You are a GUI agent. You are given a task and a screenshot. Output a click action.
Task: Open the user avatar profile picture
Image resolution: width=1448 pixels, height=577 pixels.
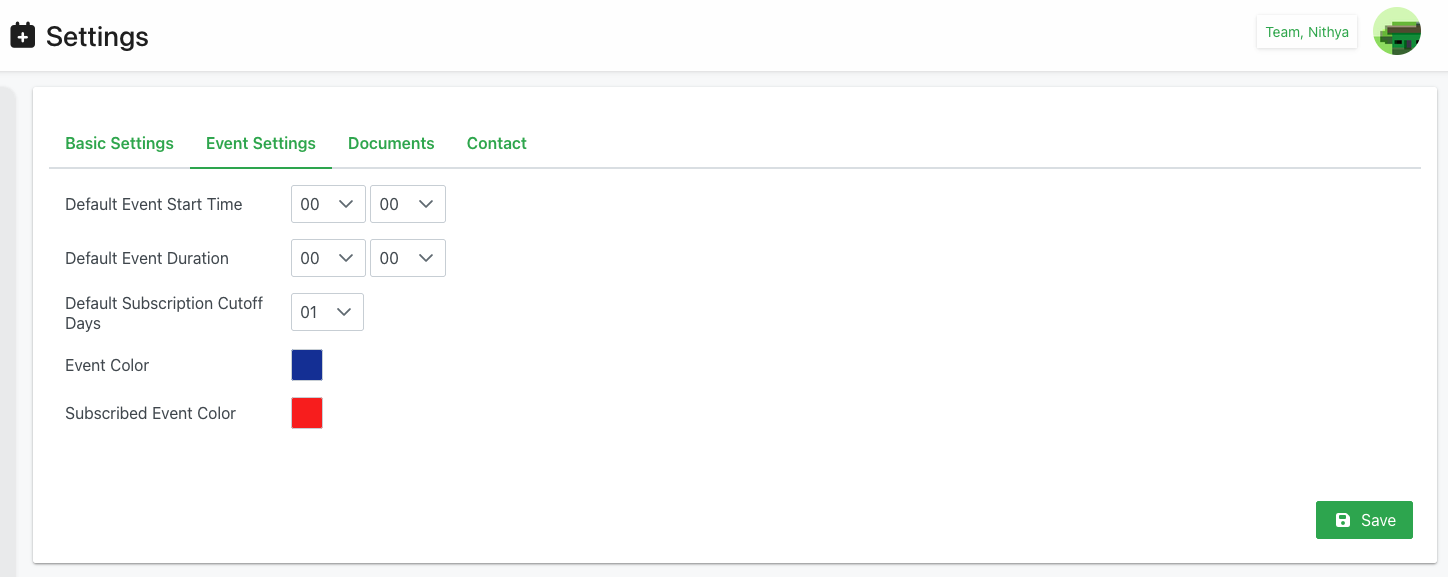[1396, 32]
